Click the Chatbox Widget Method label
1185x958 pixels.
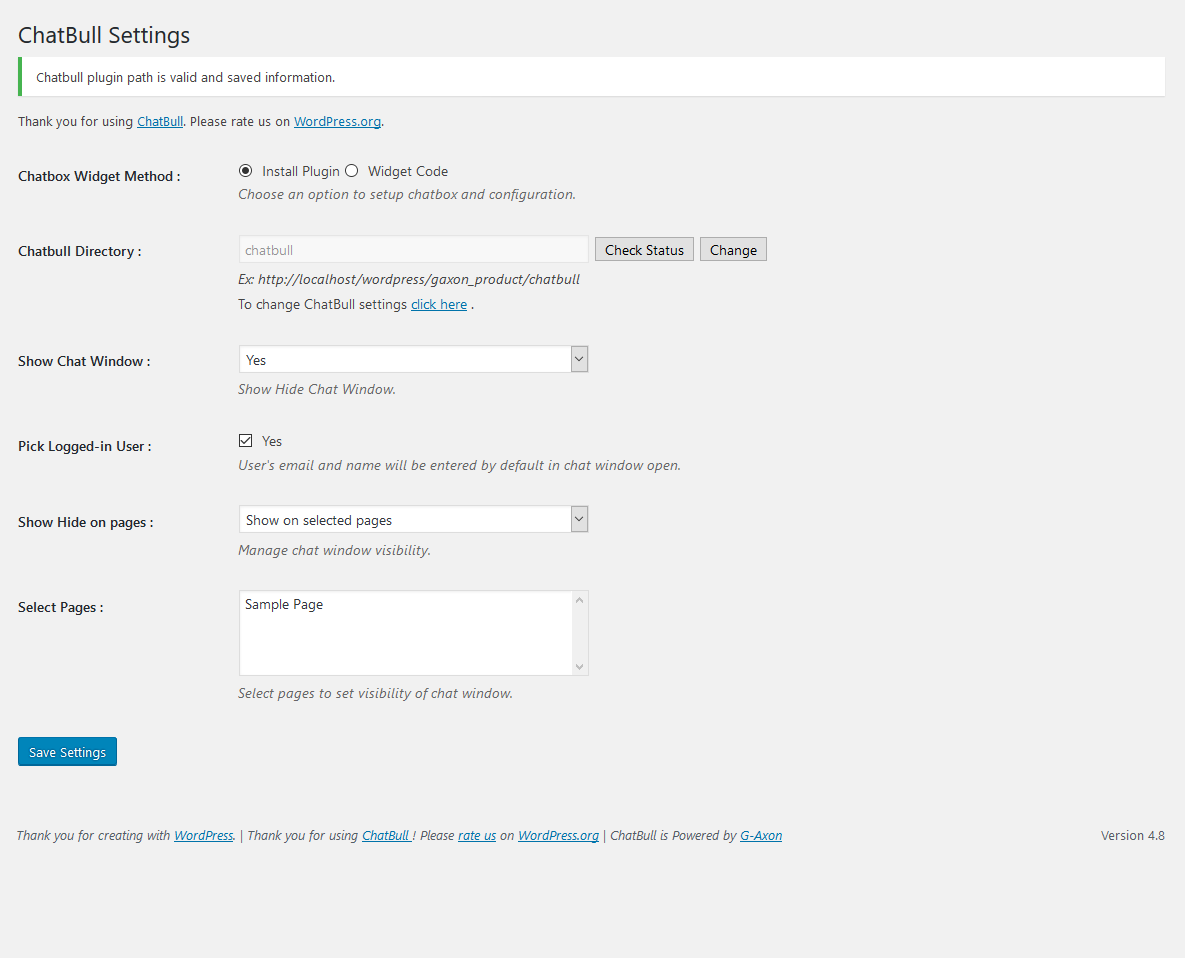click(x=99, y=176)
